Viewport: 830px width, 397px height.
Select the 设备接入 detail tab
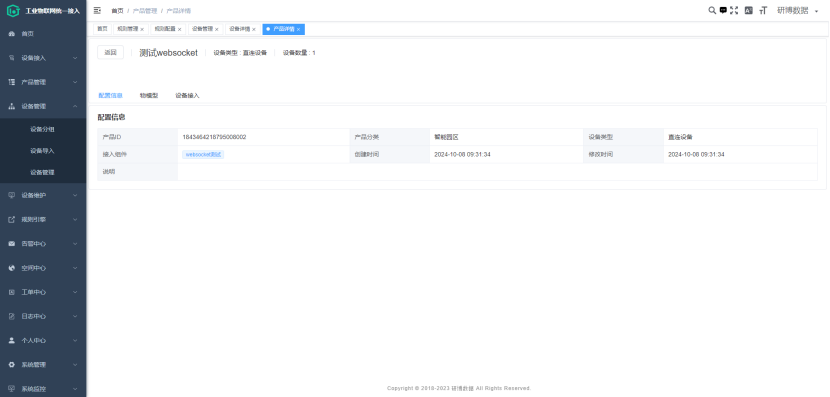point(187,95)
